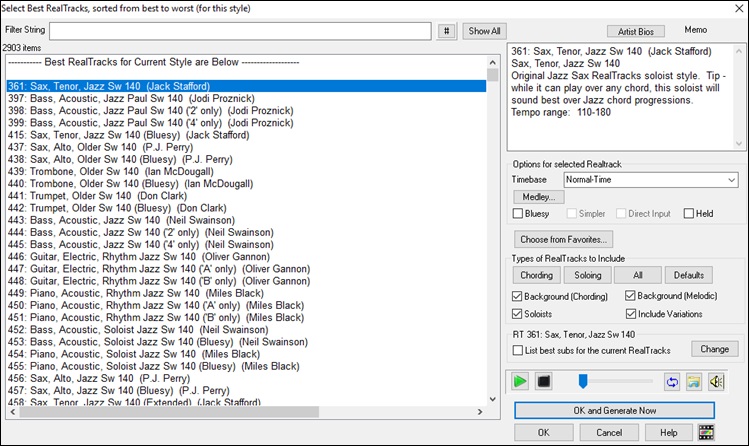The width and height of the screenshot is (749, 446).
Task: Open Artist Bios
Action: click(x=636, y=32)
